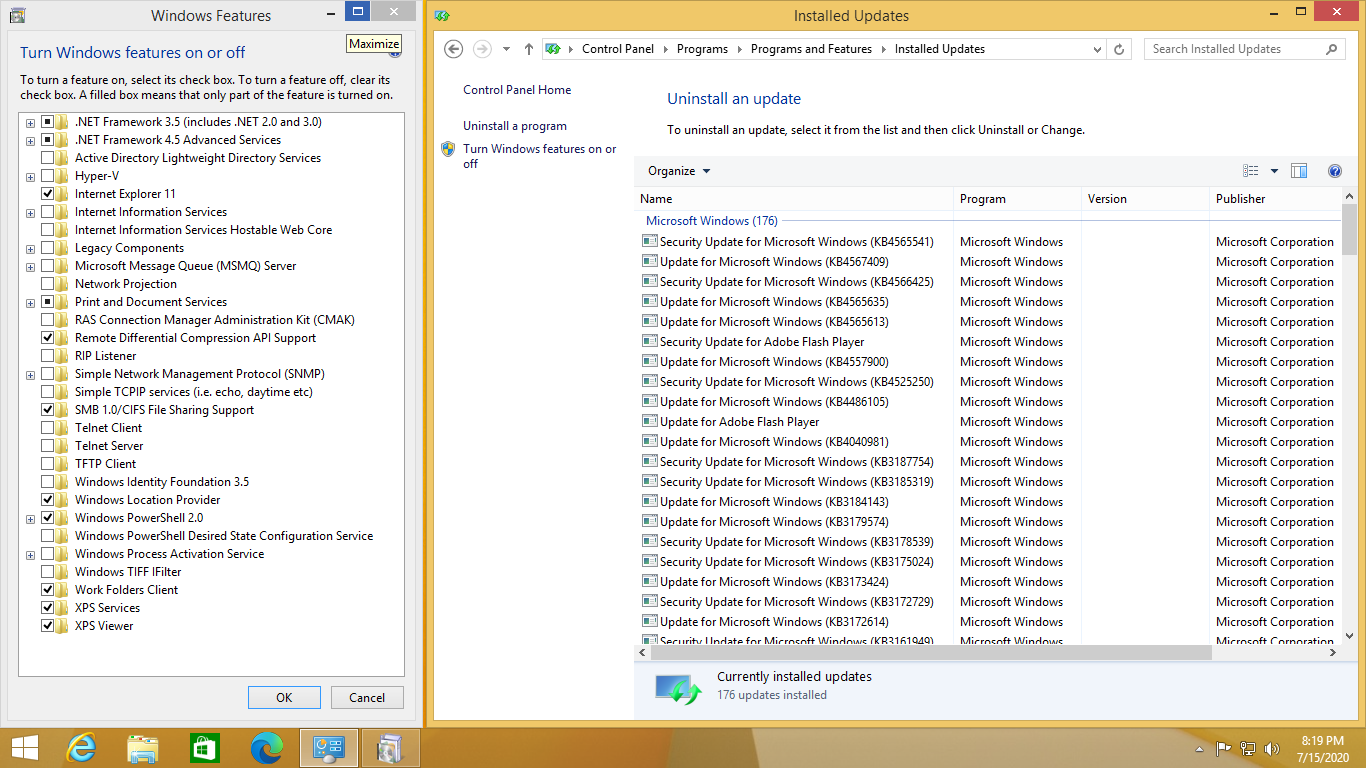1366x768 pixels.
Task: Expand Print and Document Services
Action: click(31, 303)
